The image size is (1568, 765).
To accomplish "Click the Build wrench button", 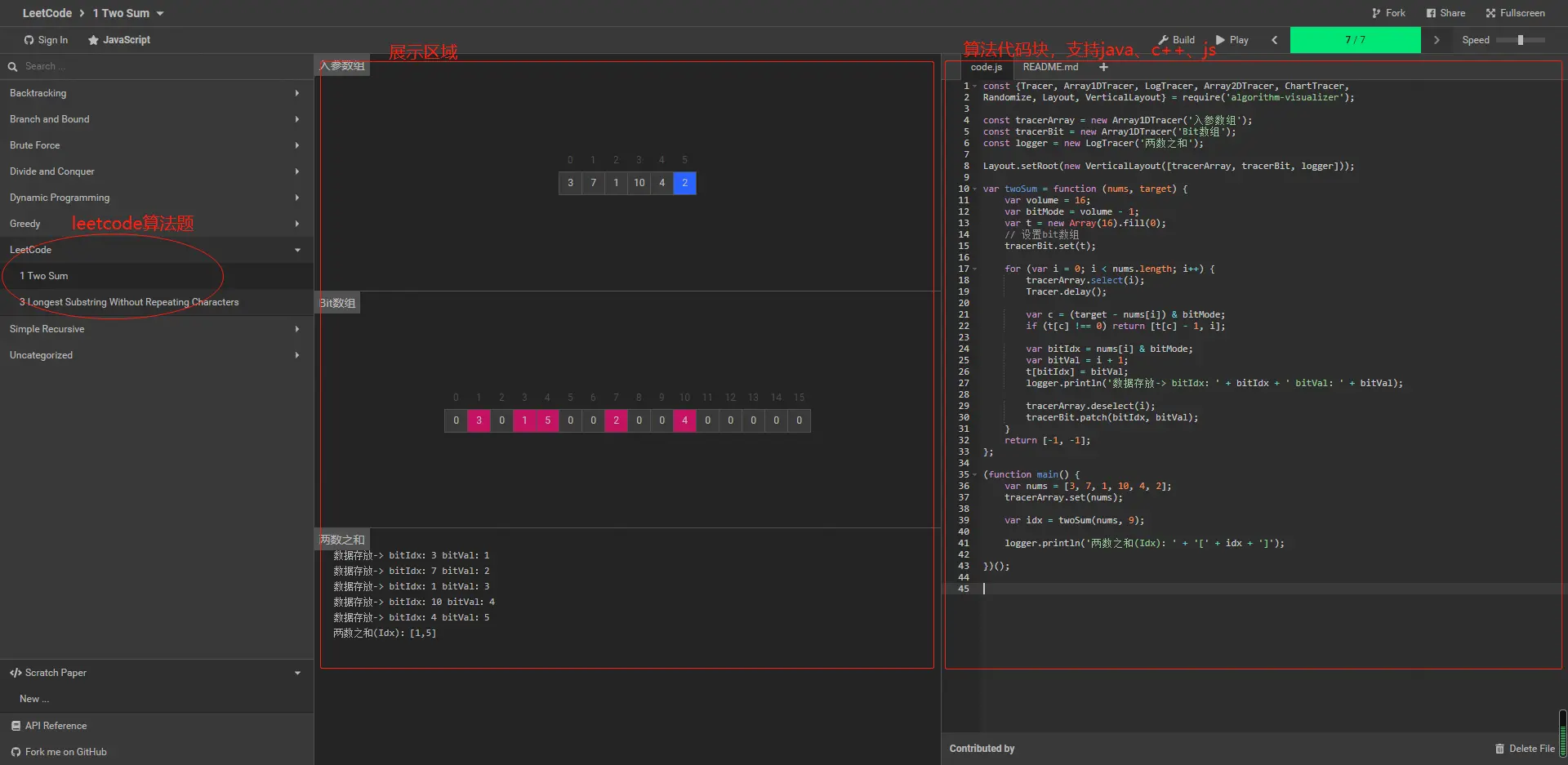I will click(1176, 40).
